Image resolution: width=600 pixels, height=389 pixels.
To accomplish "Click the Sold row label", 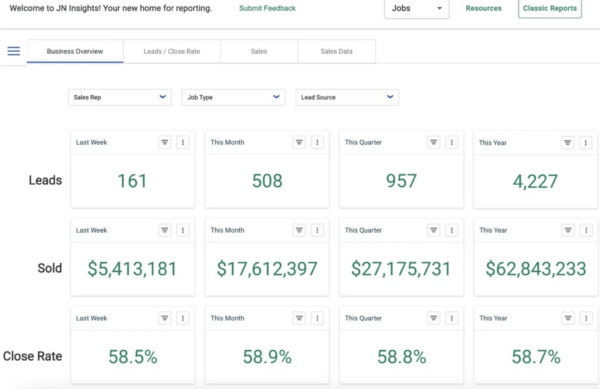I will tap(50, 268).
